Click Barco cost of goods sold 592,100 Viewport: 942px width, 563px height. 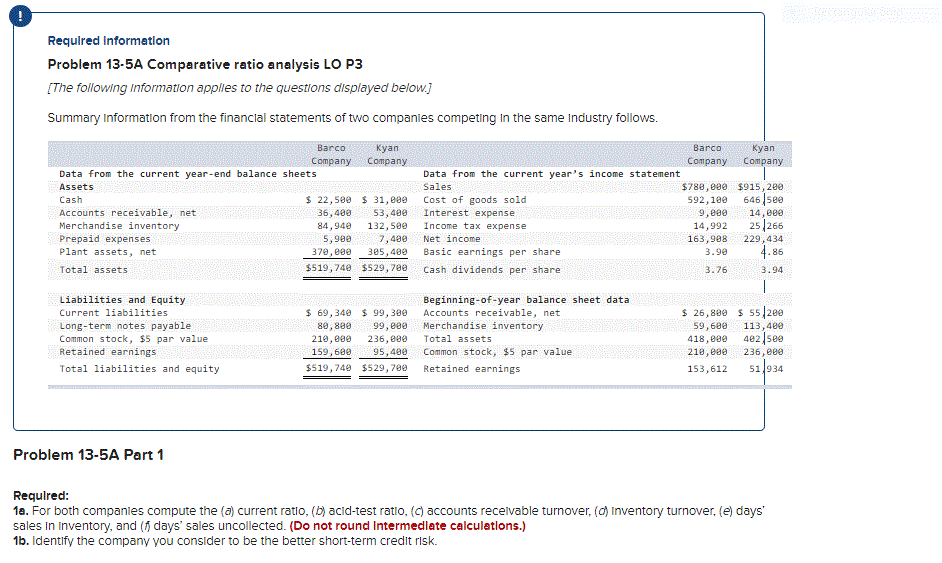click(707, 199)
